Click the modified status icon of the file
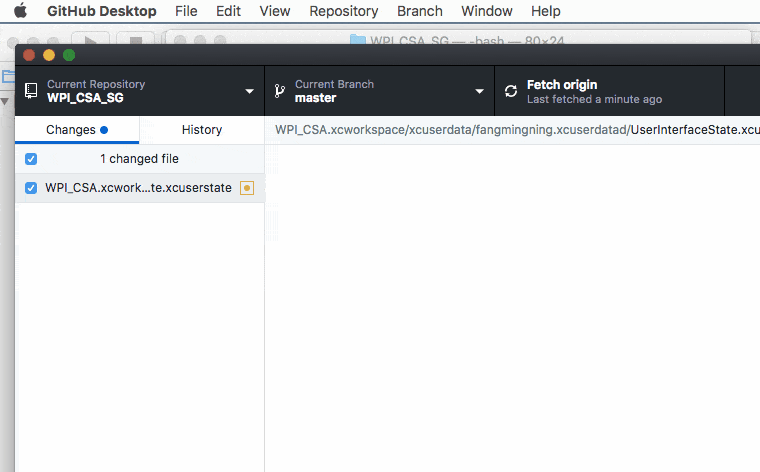760x472 pixels. pos(247,188)
